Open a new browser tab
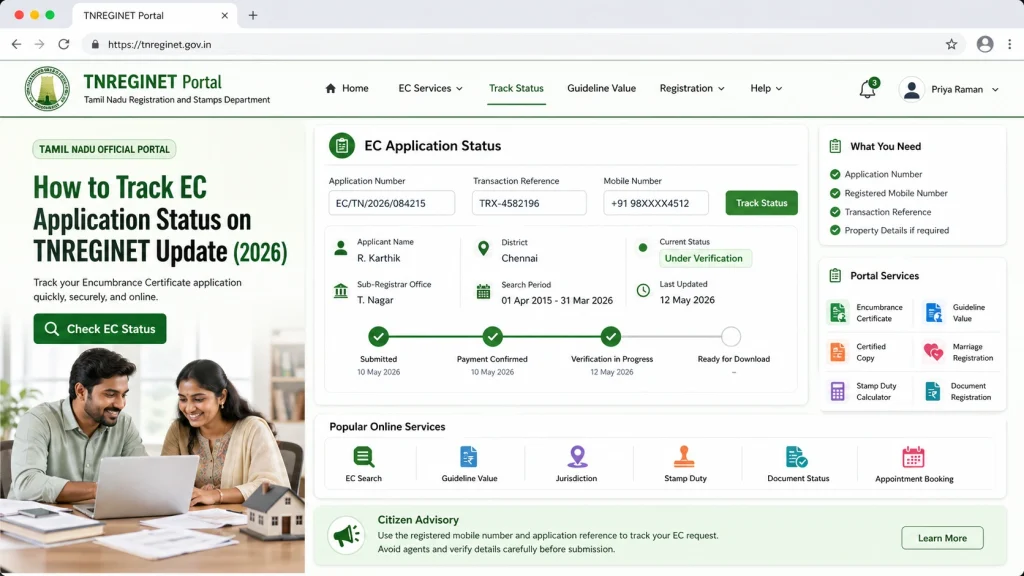Screen dimensions: 1024x576 pyautogui.click(x=253, y=15)
